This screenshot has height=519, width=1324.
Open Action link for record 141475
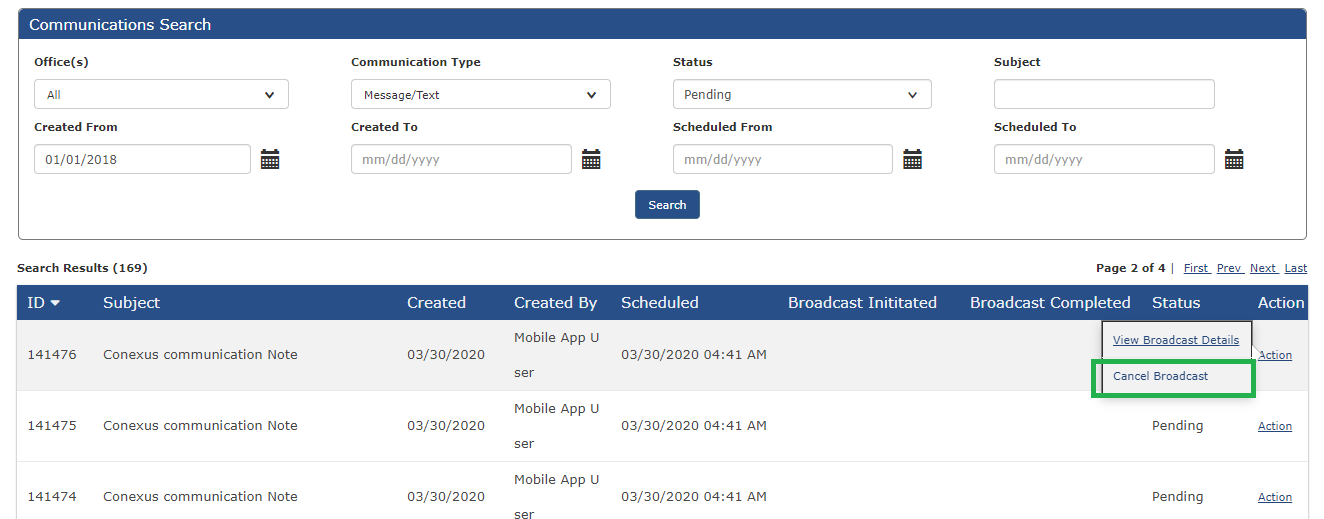[x=1274, y=426]
